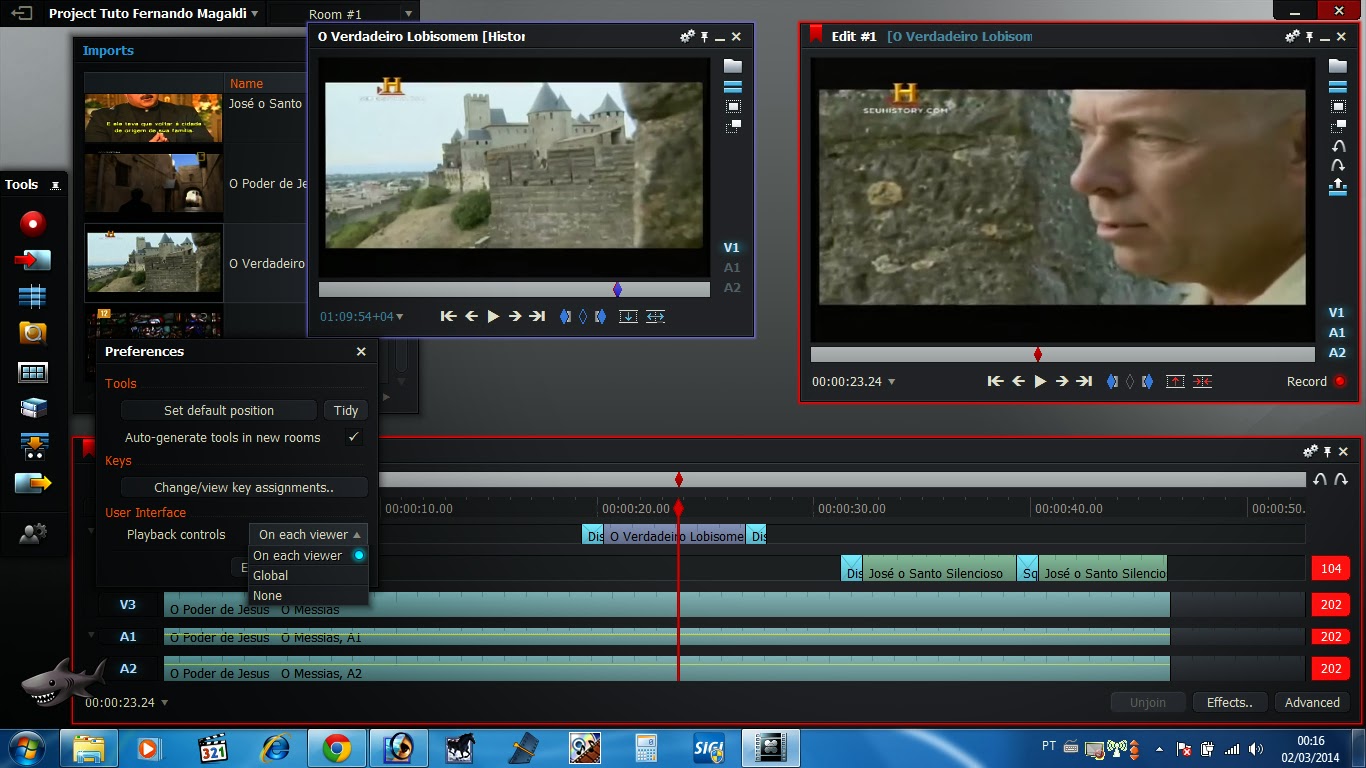
Task: Create a new edit using filmstrip icon
Action: (x=33, y=297)
